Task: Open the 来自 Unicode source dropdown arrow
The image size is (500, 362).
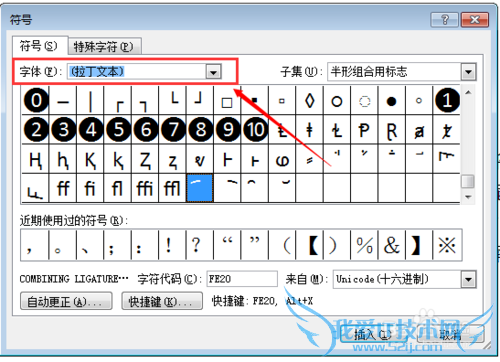Action: (468, 279)
